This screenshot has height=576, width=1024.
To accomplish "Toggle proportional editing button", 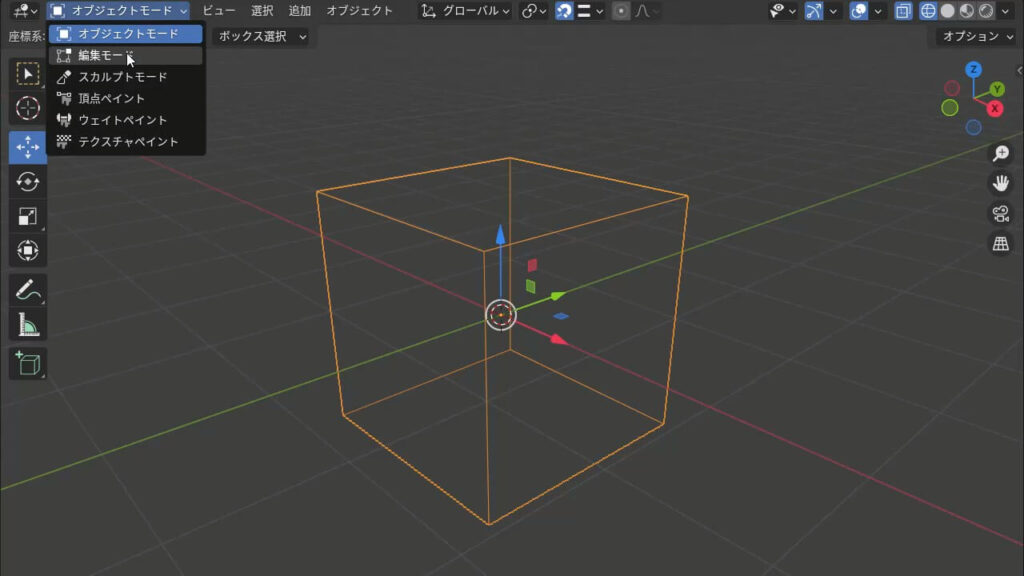I will tap(621, 10).
